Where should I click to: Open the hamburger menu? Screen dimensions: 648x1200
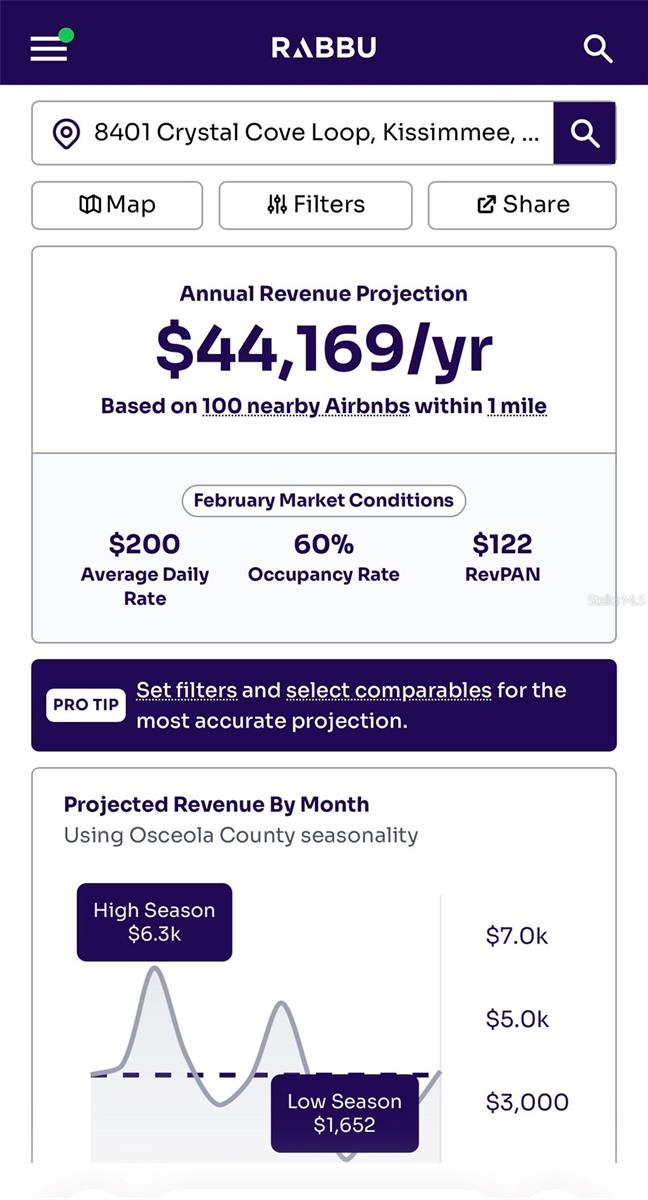(49, 48)
